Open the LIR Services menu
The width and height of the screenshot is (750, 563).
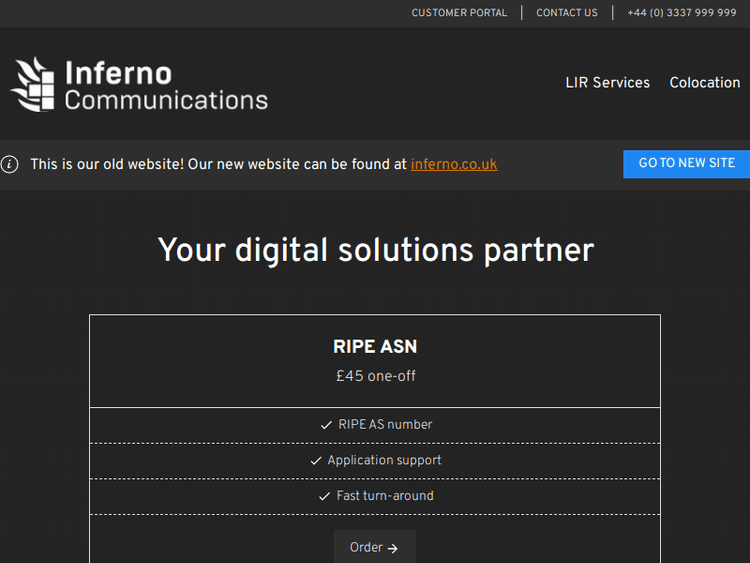click(x=607, y=83)
